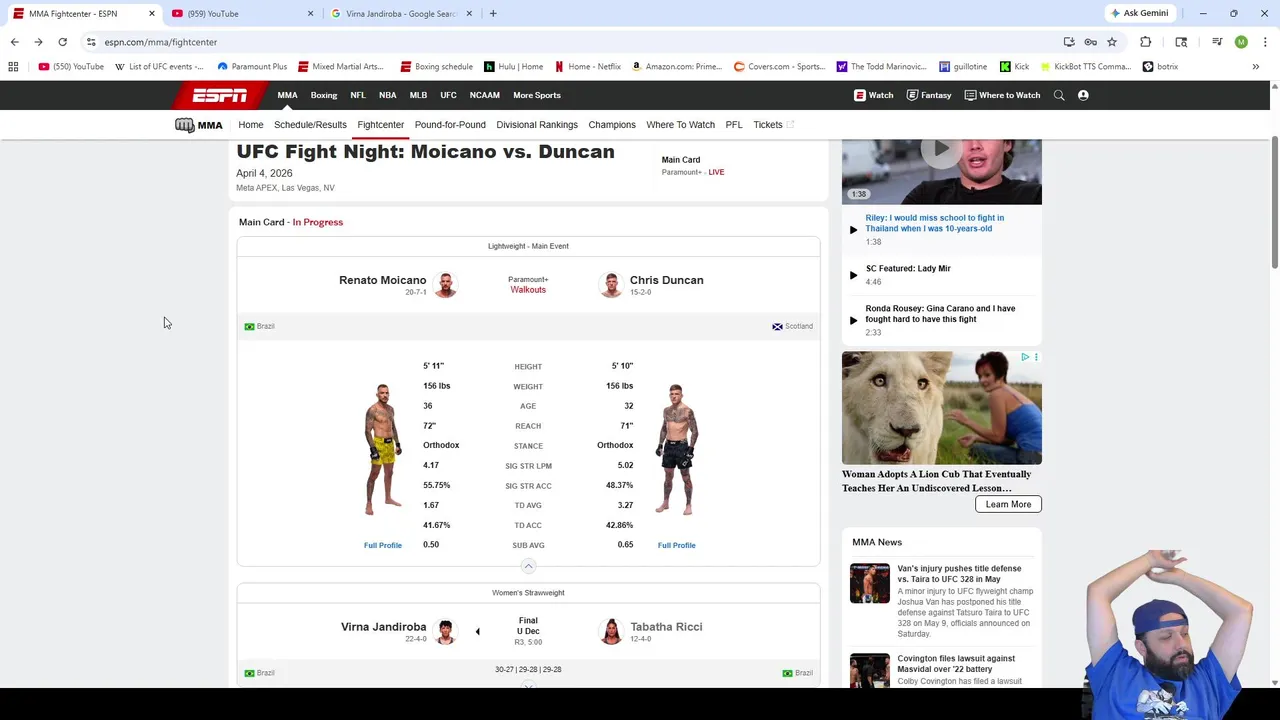This screenshot has height=720, width=1280.
Task: Open the Kick bookmark
Action: click(1014, 67)
